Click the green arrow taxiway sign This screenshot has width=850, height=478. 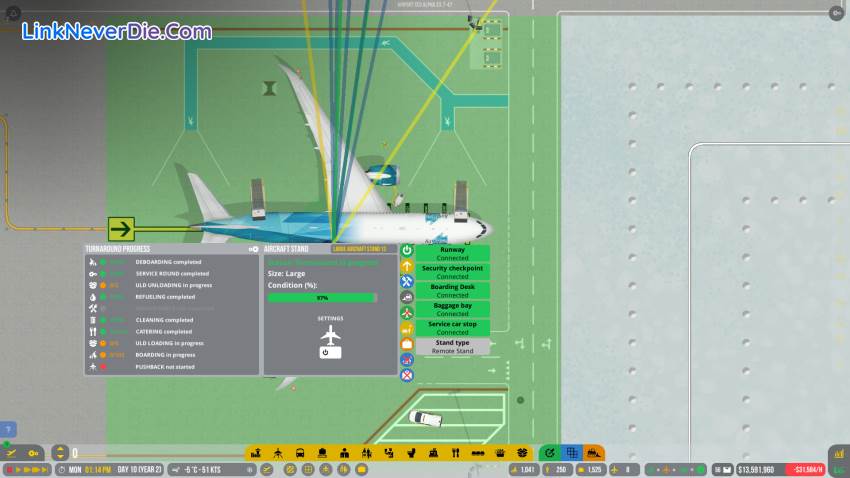(x=121, y=229)
